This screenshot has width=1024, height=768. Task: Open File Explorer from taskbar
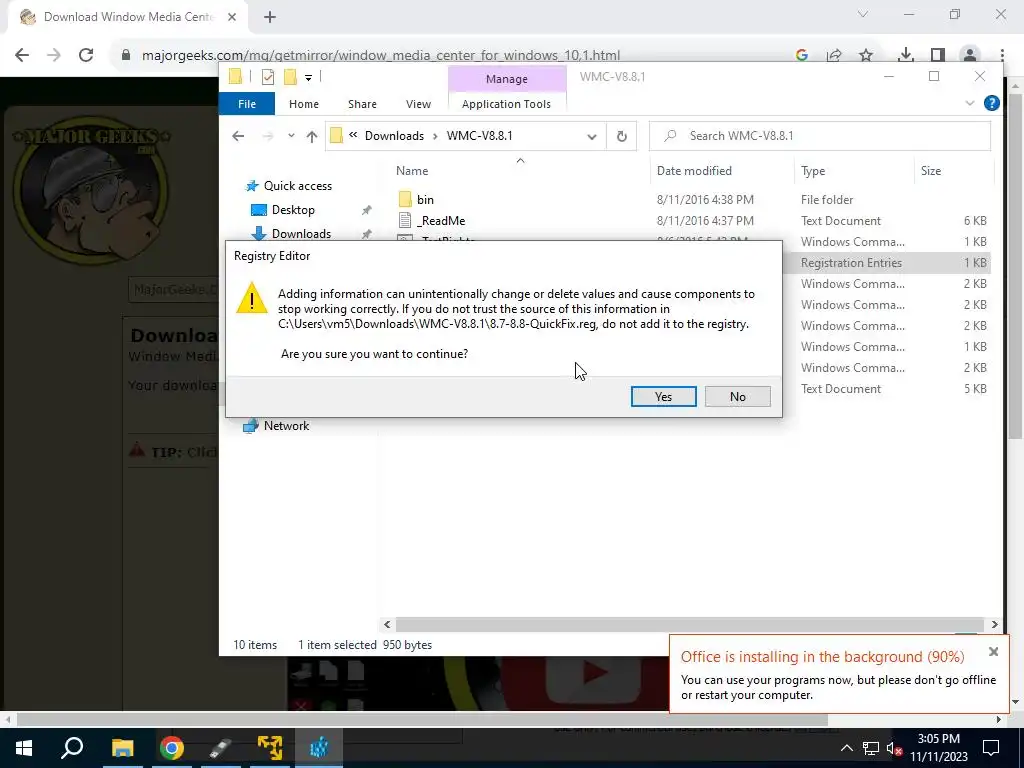(122, 748)
